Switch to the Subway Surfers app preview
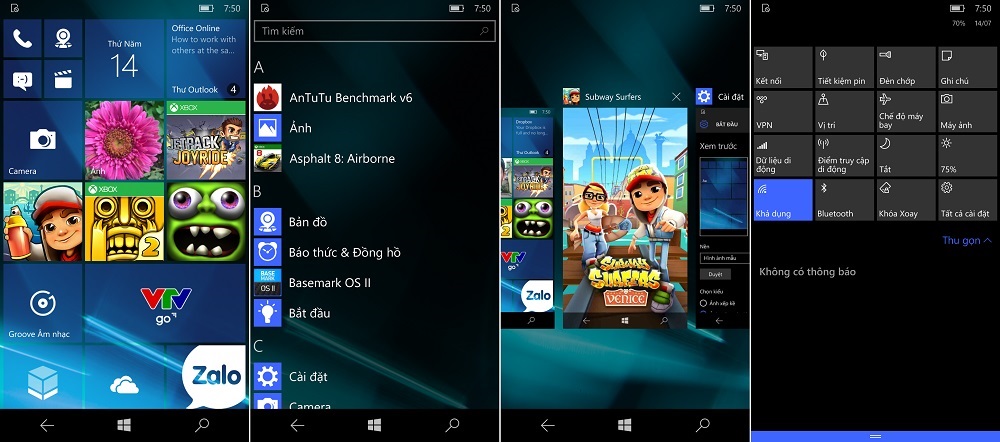1000x442 pixels. pos(625,218)
